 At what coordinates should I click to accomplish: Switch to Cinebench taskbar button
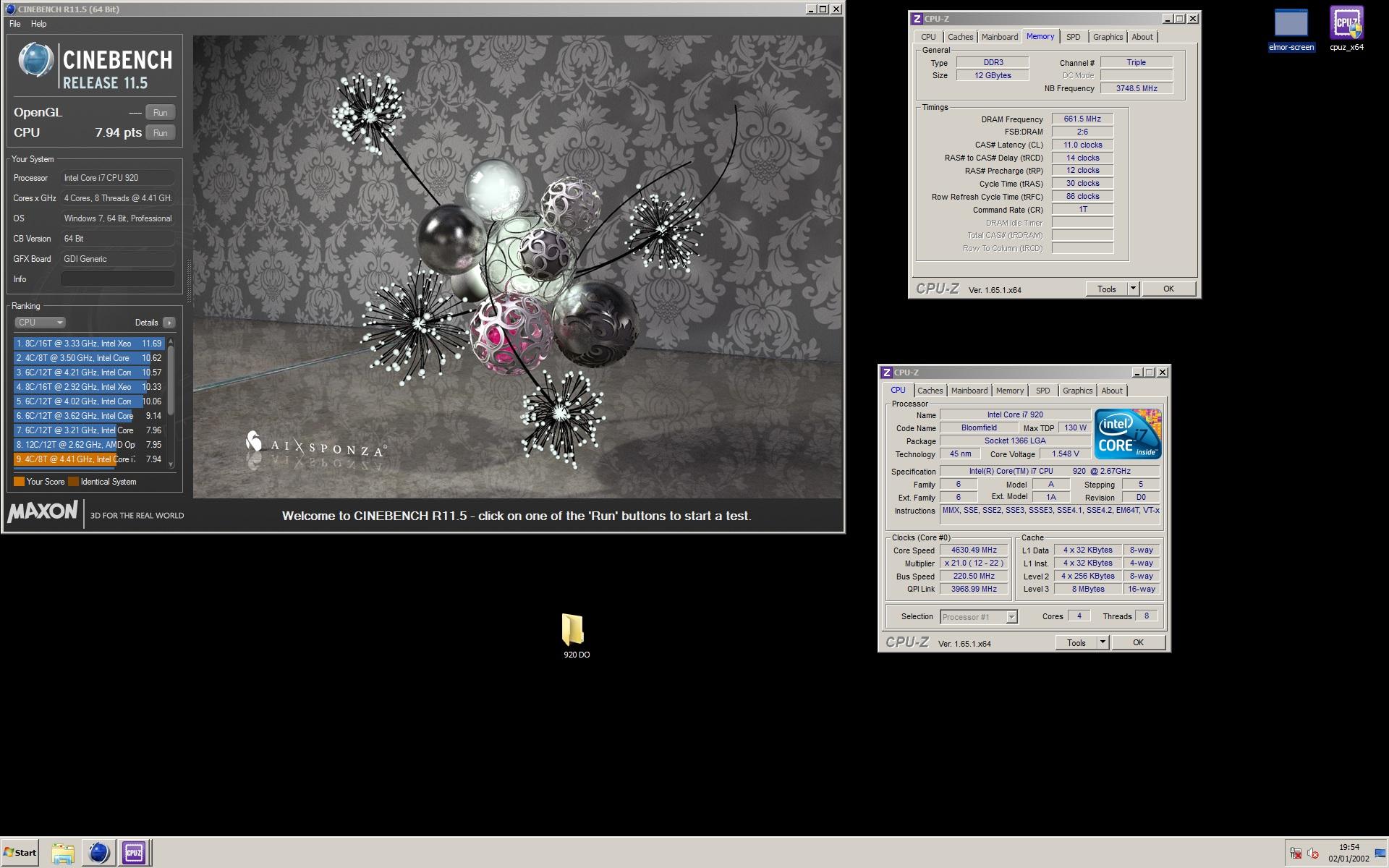98,853
